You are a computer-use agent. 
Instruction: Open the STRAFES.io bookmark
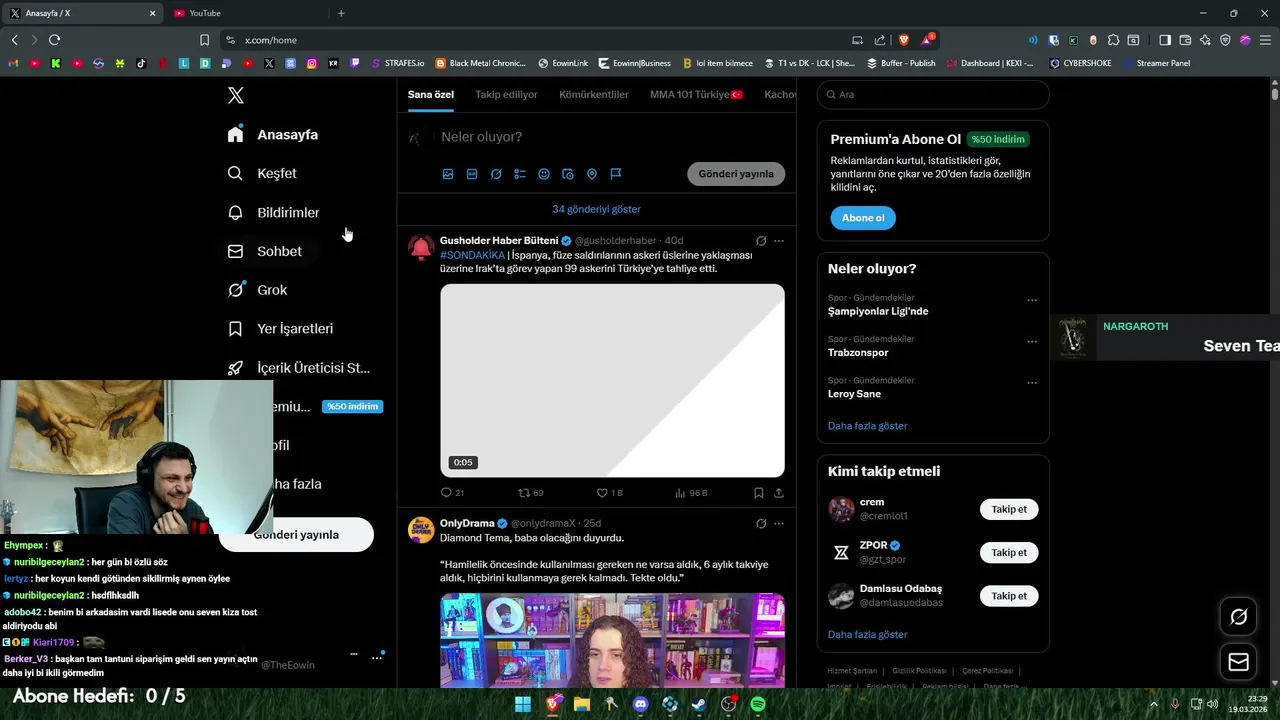coord(398,63)
